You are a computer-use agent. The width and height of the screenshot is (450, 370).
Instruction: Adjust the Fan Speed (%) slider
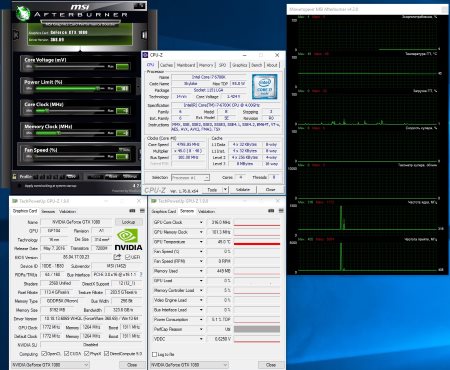pyautogui.click(x=69, y=156)
